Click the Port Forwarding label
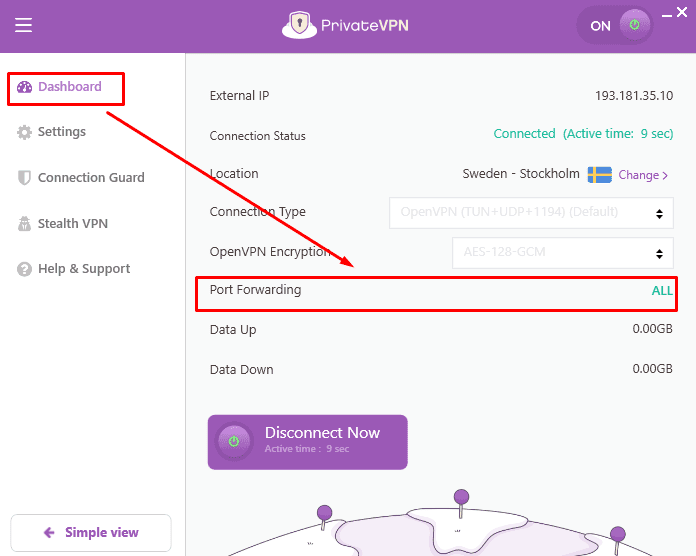Viewport: 696px width, 556px height. [x=255, y=290]
